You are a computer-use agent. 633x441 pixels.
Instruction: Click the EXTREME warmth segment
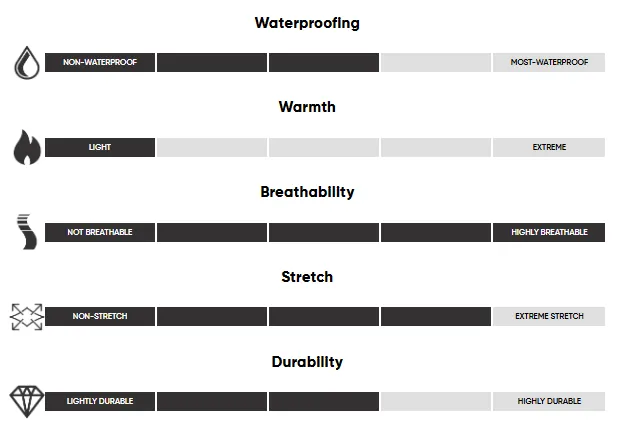pyautogui.click(x=549, y=147)
